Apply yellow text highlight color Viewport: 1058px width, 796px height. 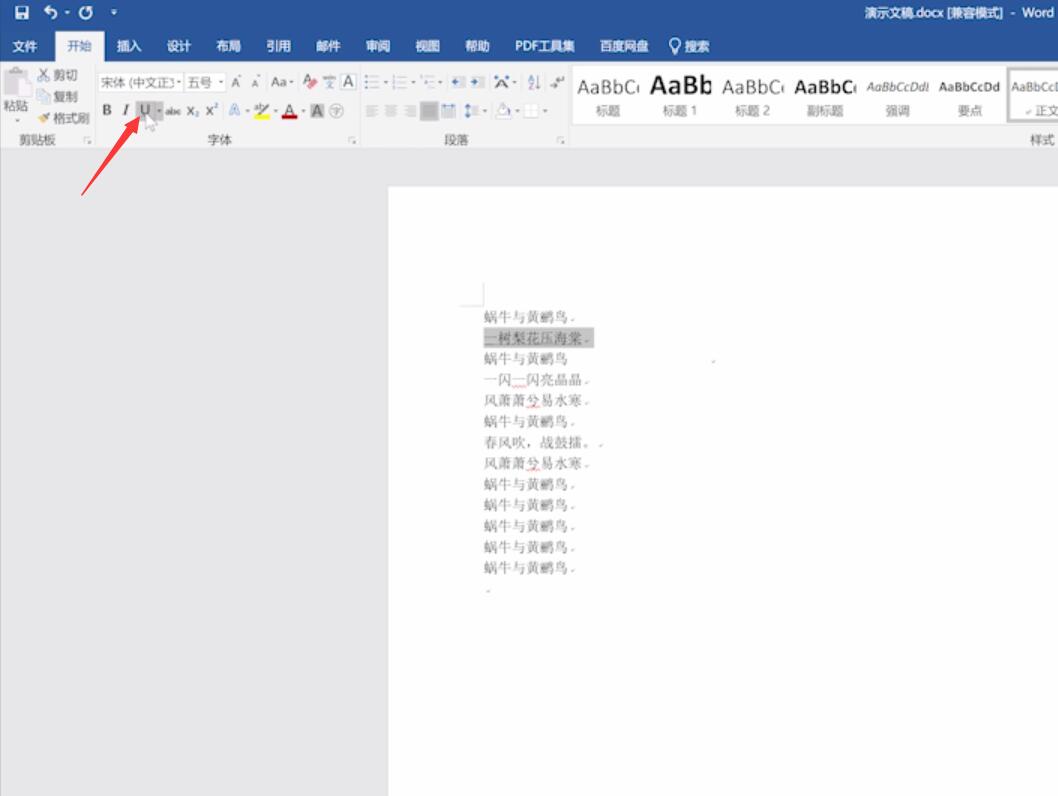tap(261, 111)
